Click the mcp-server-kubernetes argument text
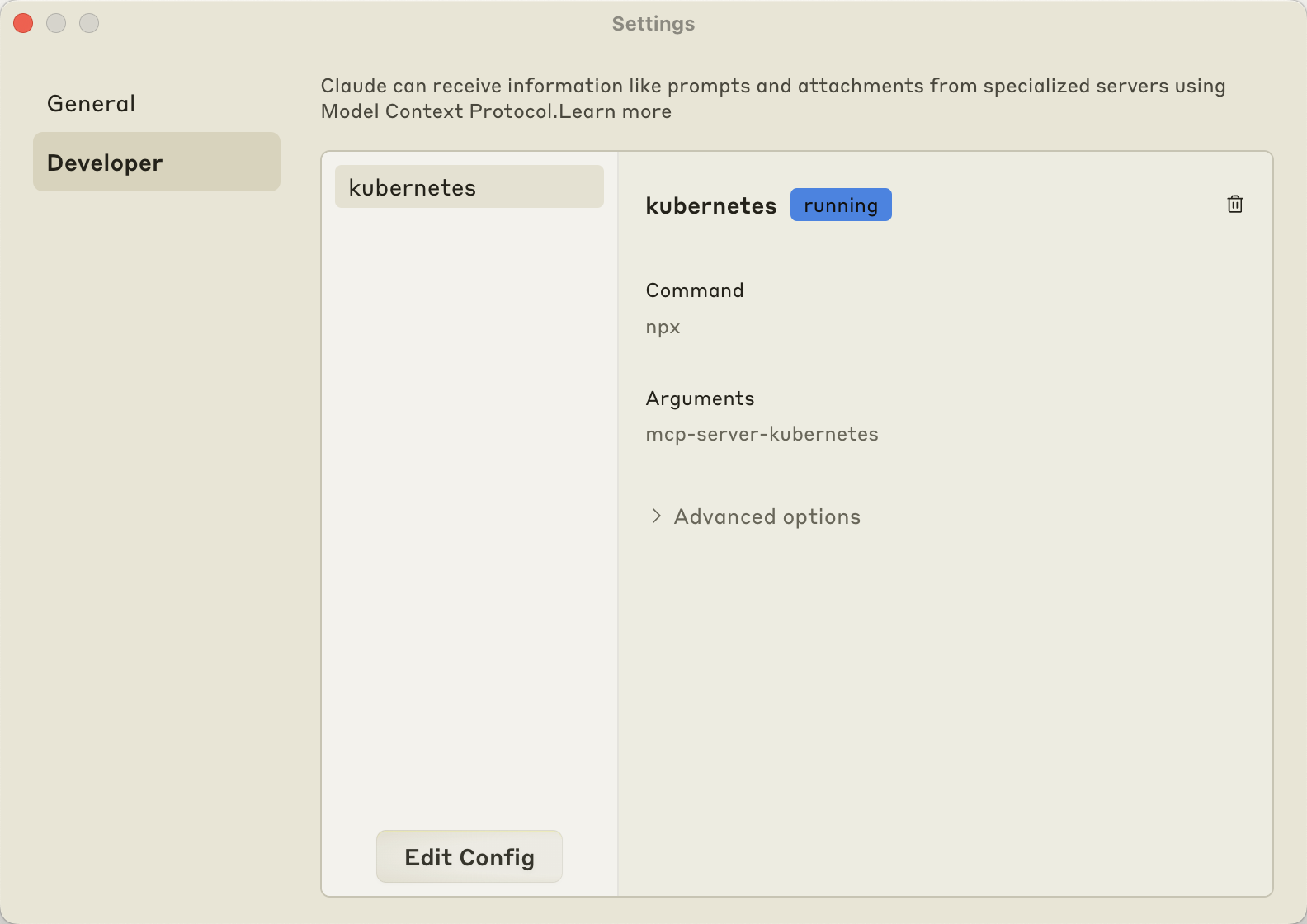Screen dimensions: 1307x924 coord(762,434)
